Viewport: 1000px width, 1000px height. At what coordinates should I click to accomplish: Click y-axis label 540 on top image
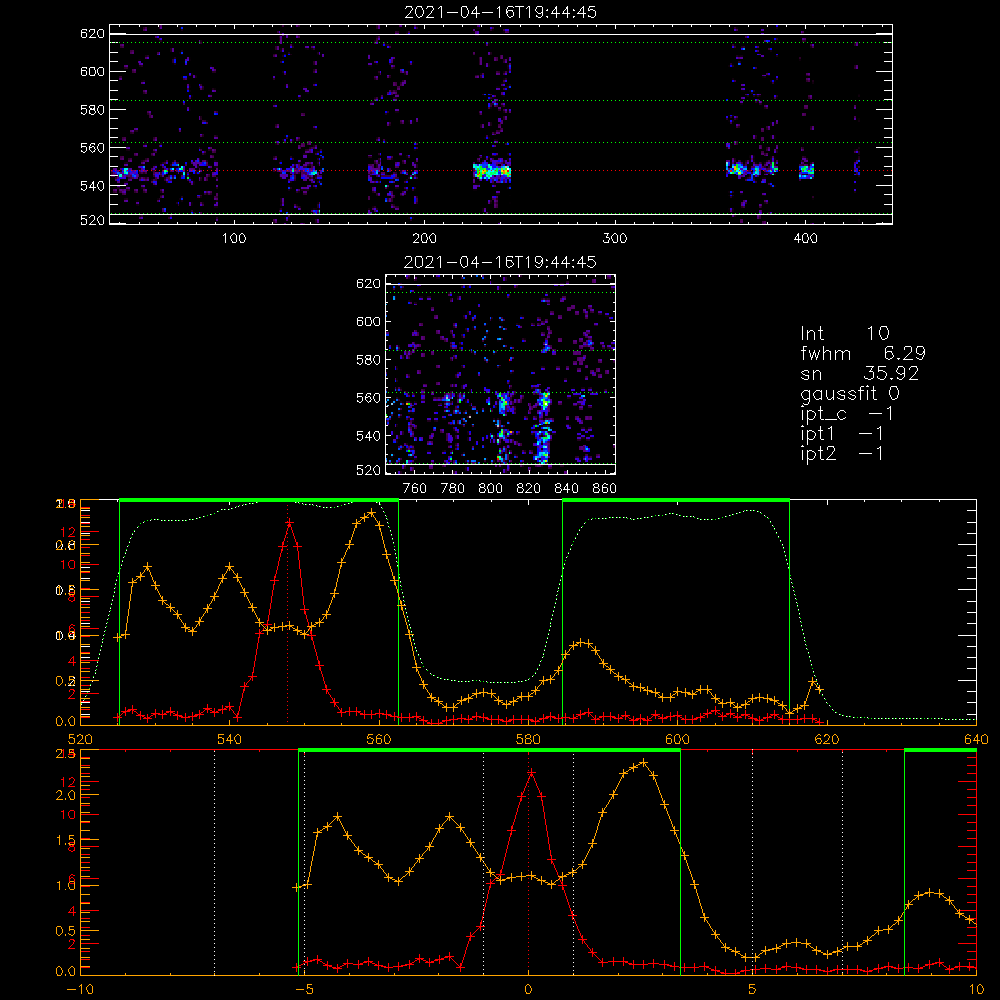92,186
